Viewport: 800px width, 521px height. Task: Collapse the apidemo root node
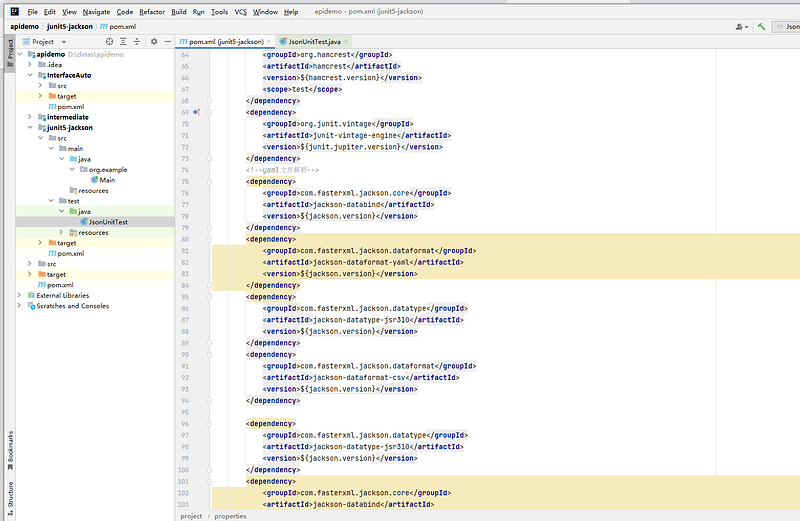(x=20, y=54)
